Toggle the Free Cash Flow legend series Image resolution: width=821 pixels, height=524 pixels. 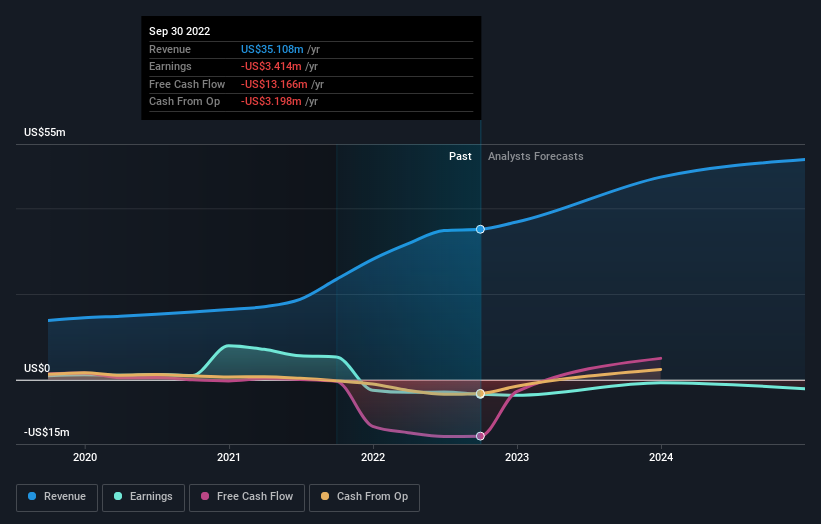[x=247, y=497]
